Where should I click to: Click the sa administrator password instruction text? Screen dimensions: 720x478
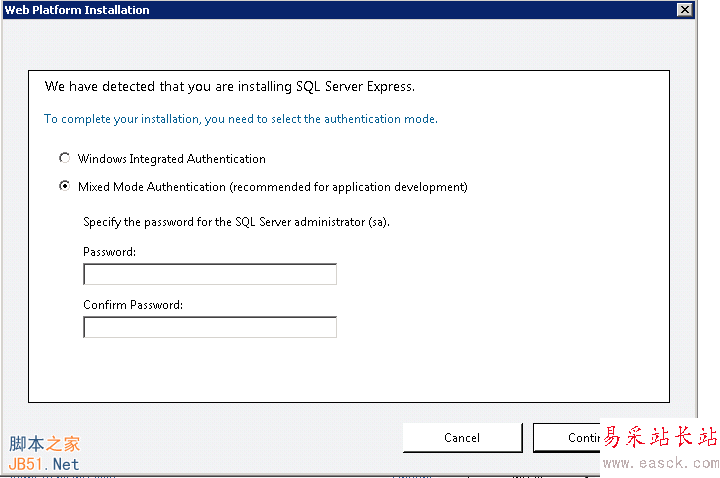coord(236,221)
